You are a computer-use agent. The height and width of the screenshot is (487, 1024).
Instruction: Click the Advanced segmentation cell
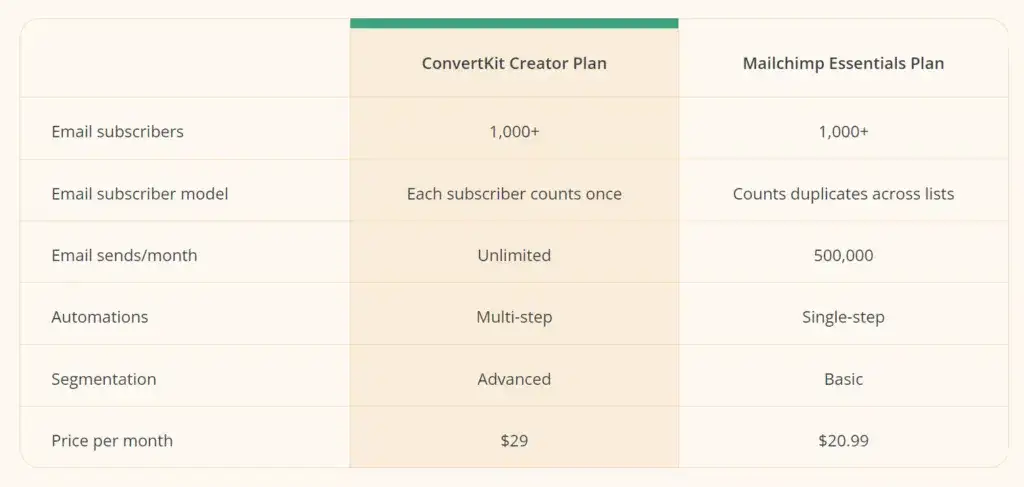(x=514, y=379)
